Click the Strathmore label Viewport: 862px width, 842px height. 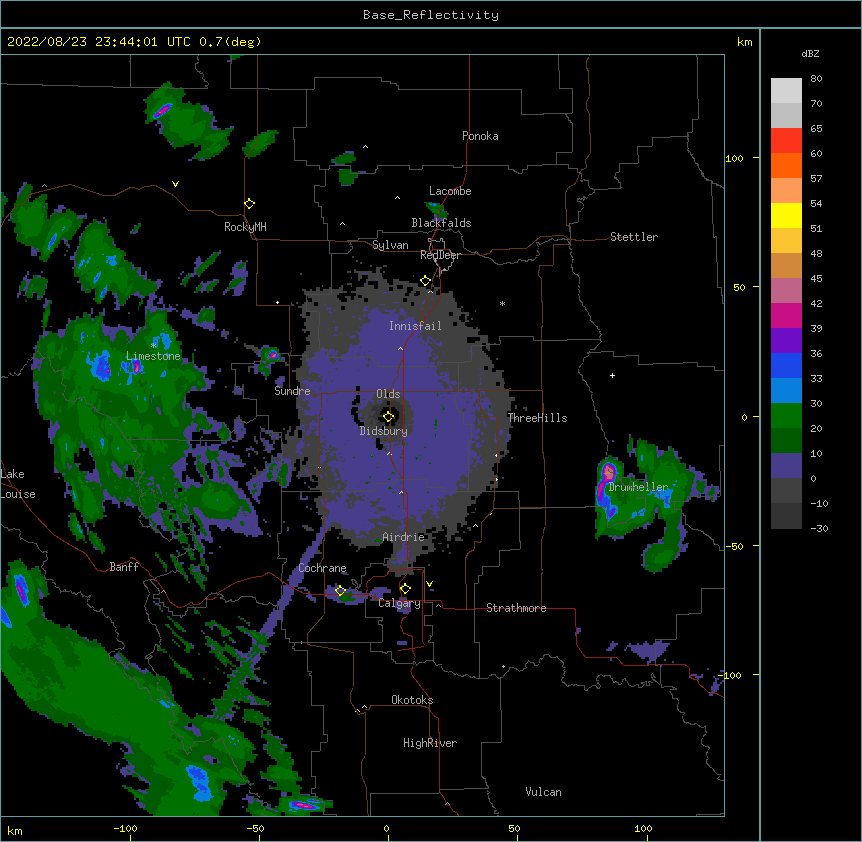coord(516,608)
